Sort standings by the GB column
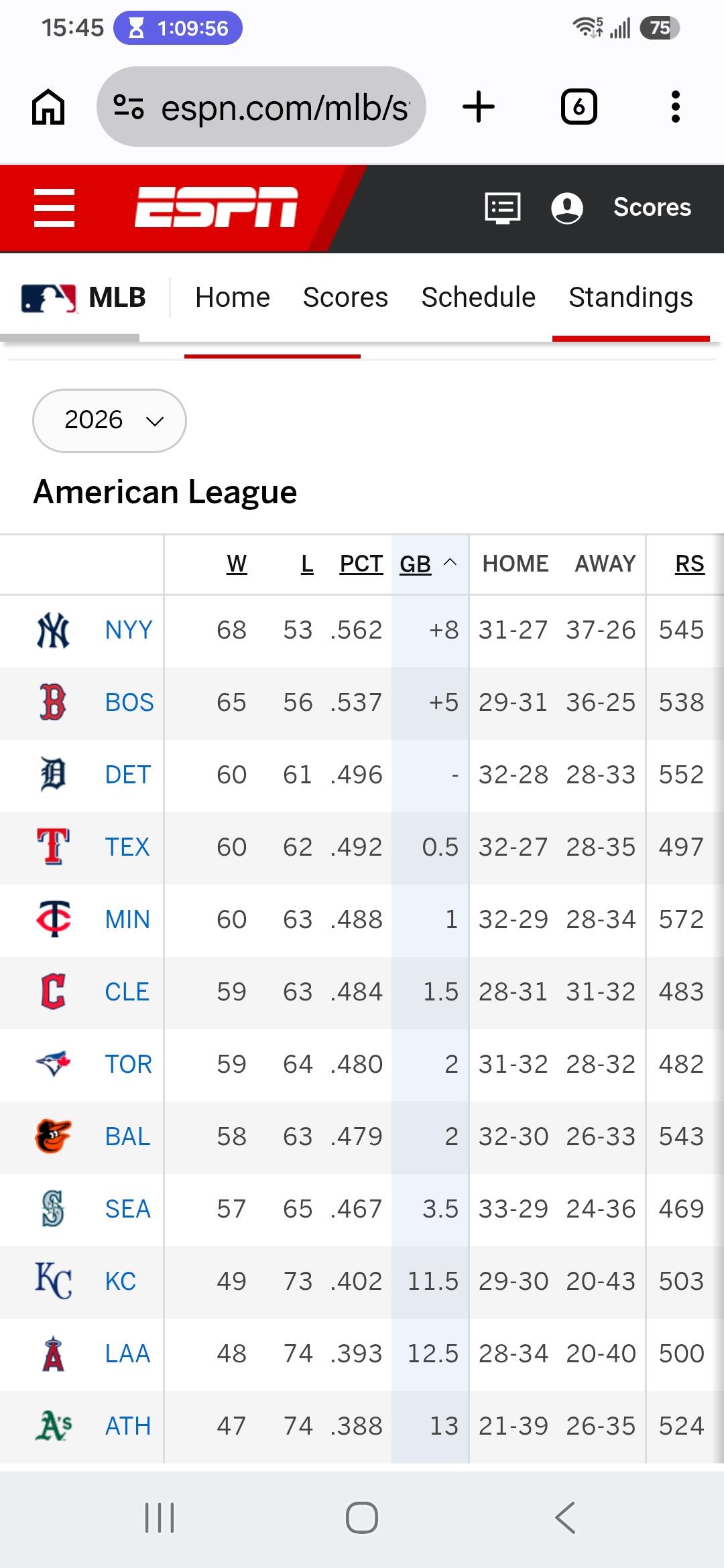724x1568 pixels. (x=416, y=564)
